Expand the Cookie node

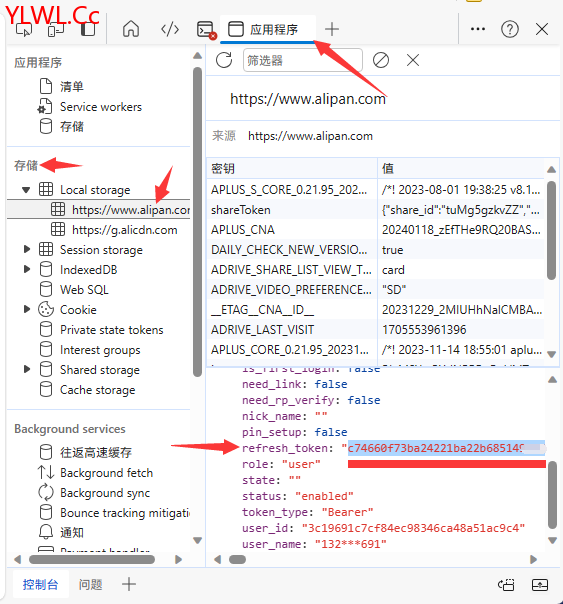coord(27,309)
